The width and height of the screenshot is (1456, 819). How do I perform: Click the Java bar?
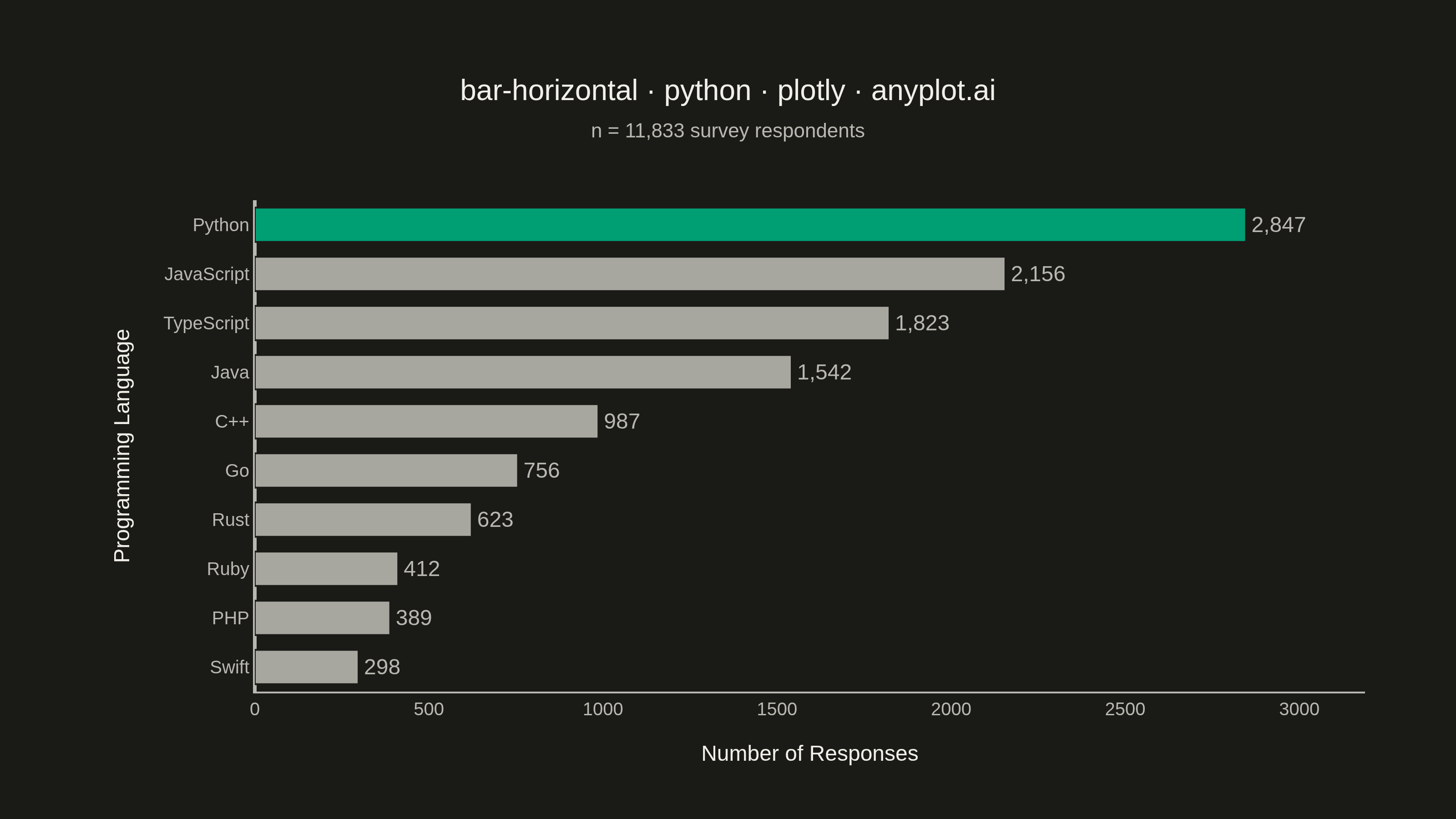point(523,372)
